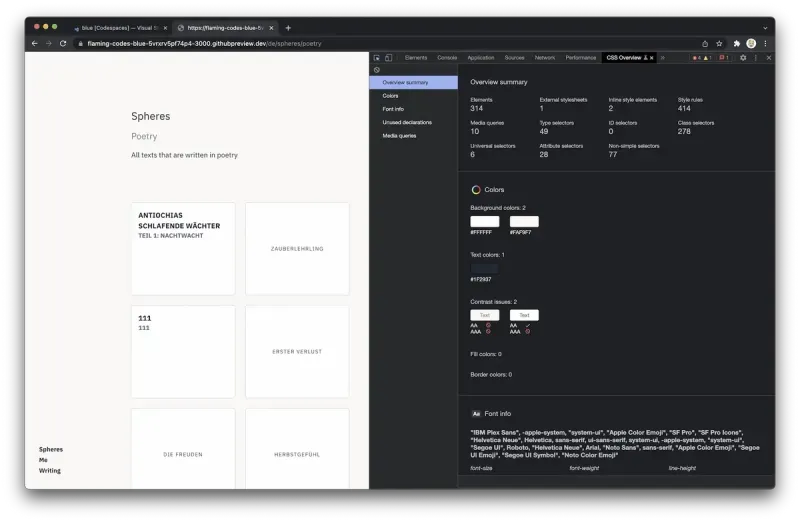
Task: Open the Network tab
Action: 544,58
